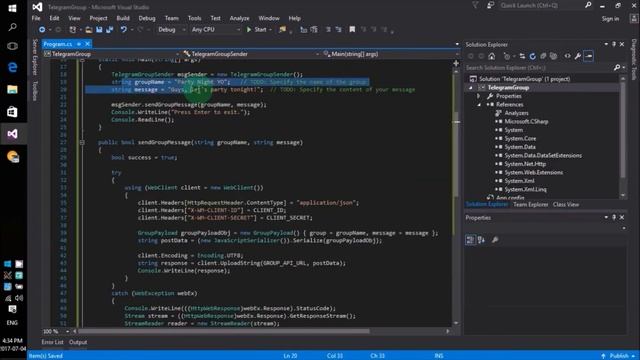Open the Debug configuration dropdown
This screenshot has height=360, width=640.
click(x=171, y=30)
